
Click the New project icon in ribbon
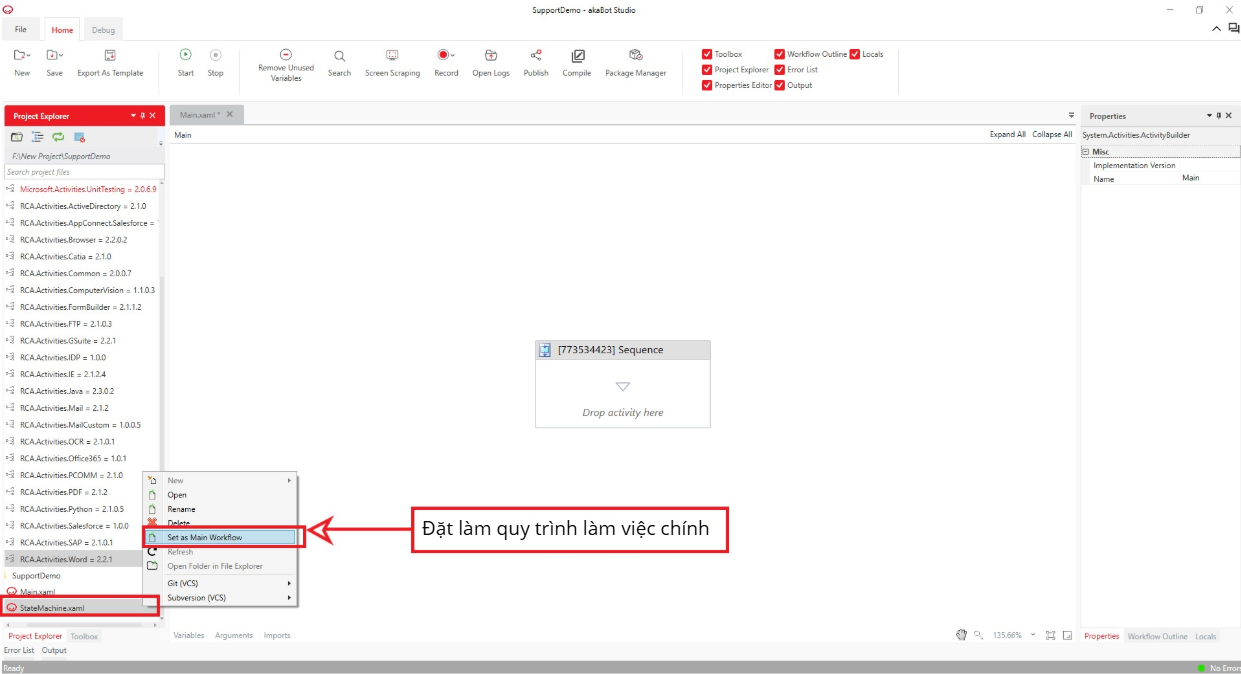pos(19,55)
